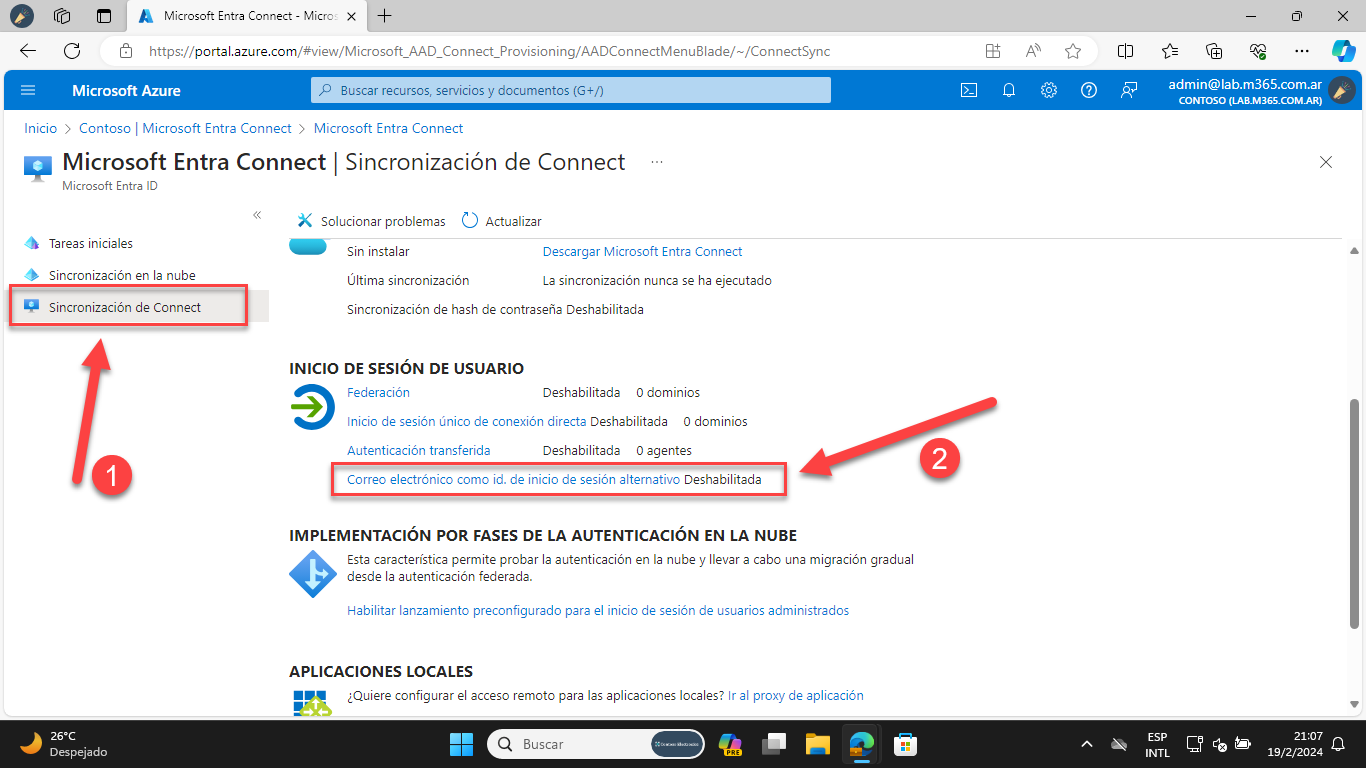Open Task View from the taskbar
1366x768 pixels.
pos(774,744)
